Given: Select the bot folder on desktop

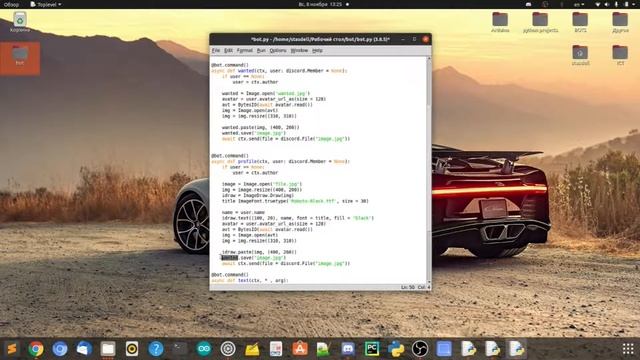Looking at the screenshot, I should 20,58.
